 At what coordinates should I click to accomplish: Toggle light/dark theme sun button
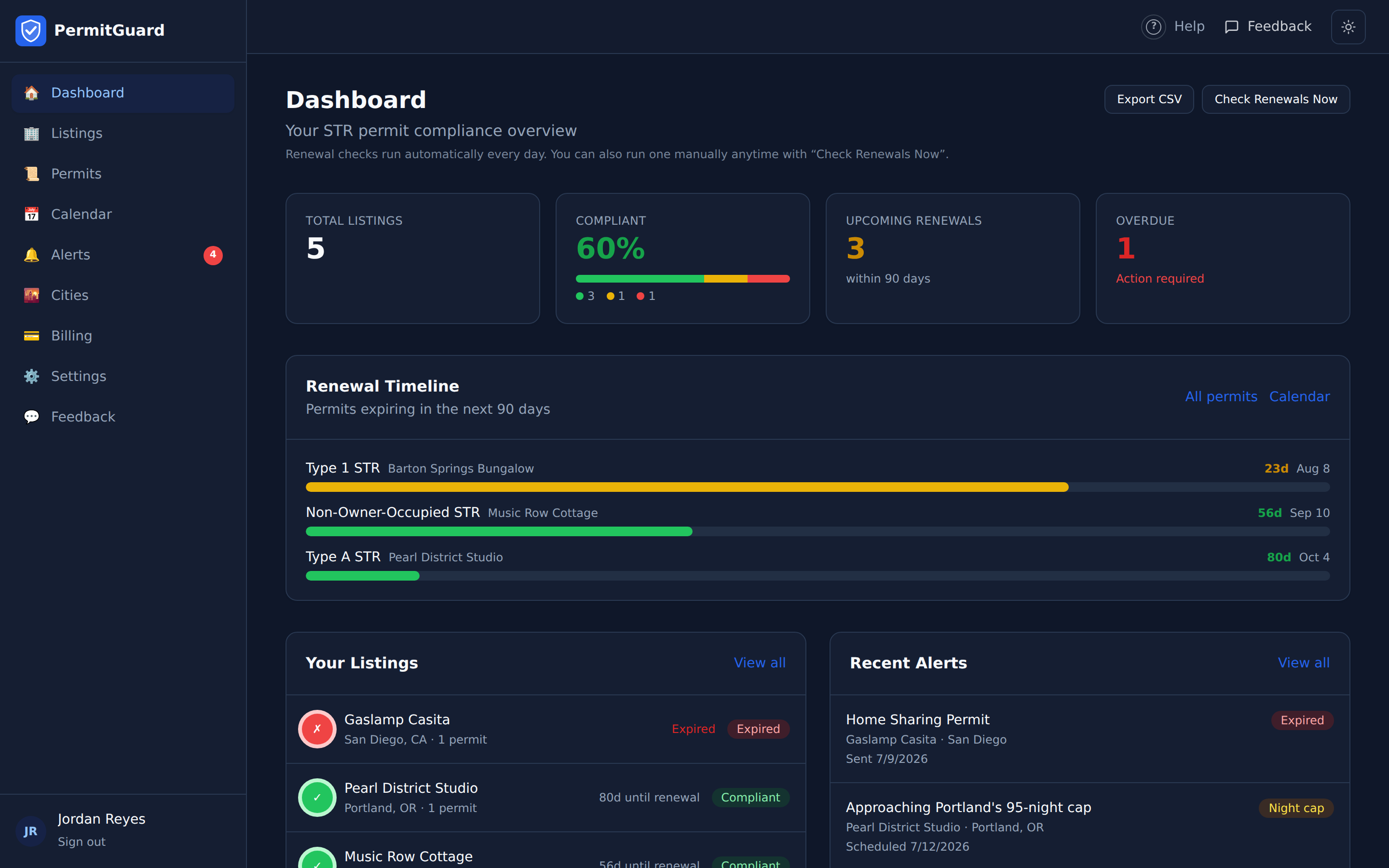pos(1348,27)
